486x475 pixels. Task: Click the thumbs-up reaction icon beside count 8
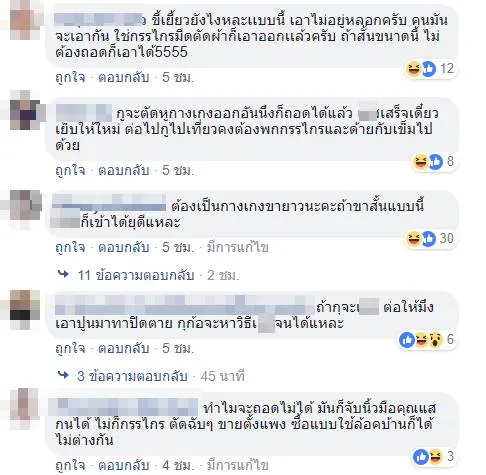click(x=436, y=162)
